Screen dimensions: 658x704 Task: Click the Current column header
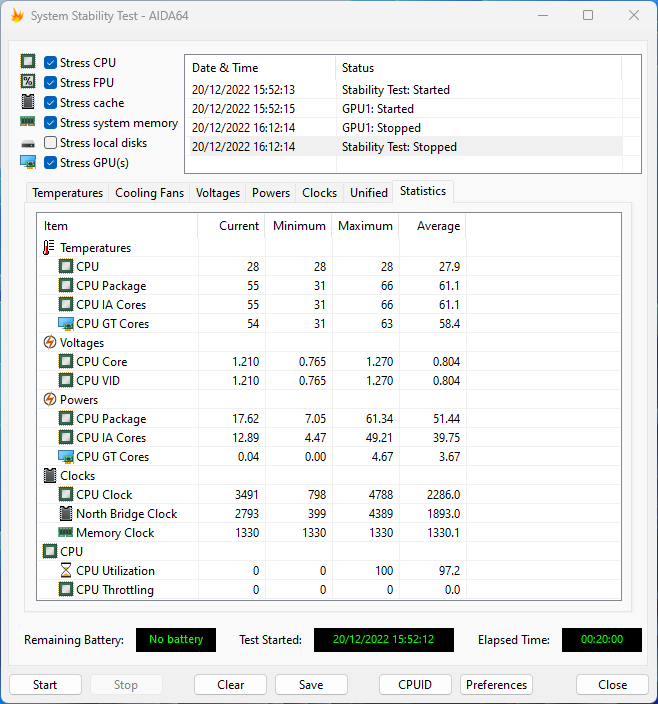232,225
